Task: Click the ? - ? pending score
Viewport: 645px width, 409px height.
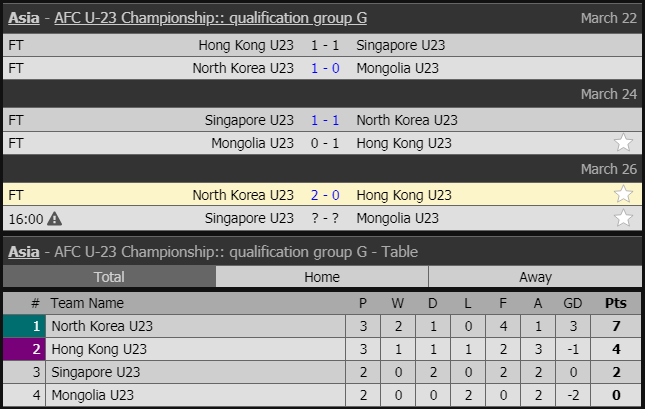Action: [325, 218]
